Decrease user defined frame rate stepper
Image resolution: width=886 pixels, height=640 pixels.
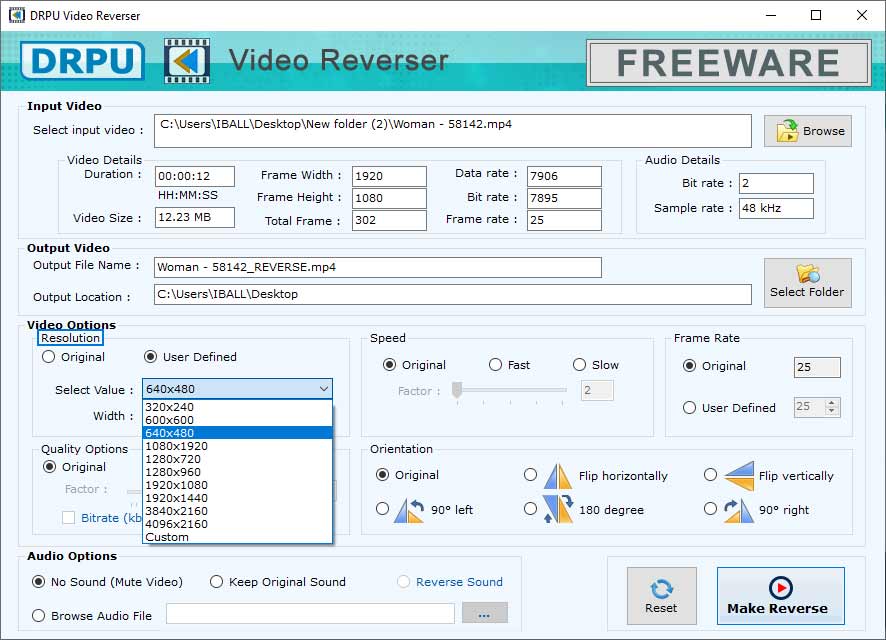pyautogui.click(x=831, y=412)
